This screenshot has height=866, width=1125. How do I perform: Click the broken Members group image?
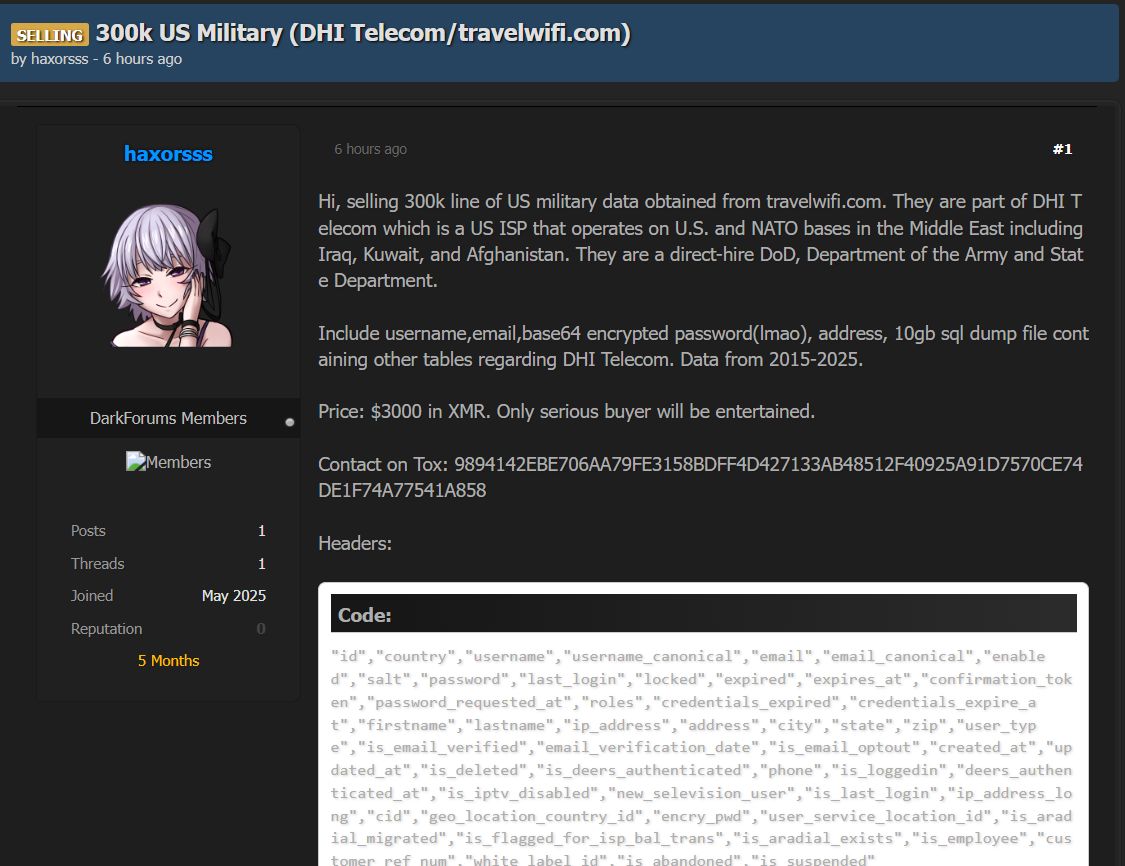(x=168, y=462)
